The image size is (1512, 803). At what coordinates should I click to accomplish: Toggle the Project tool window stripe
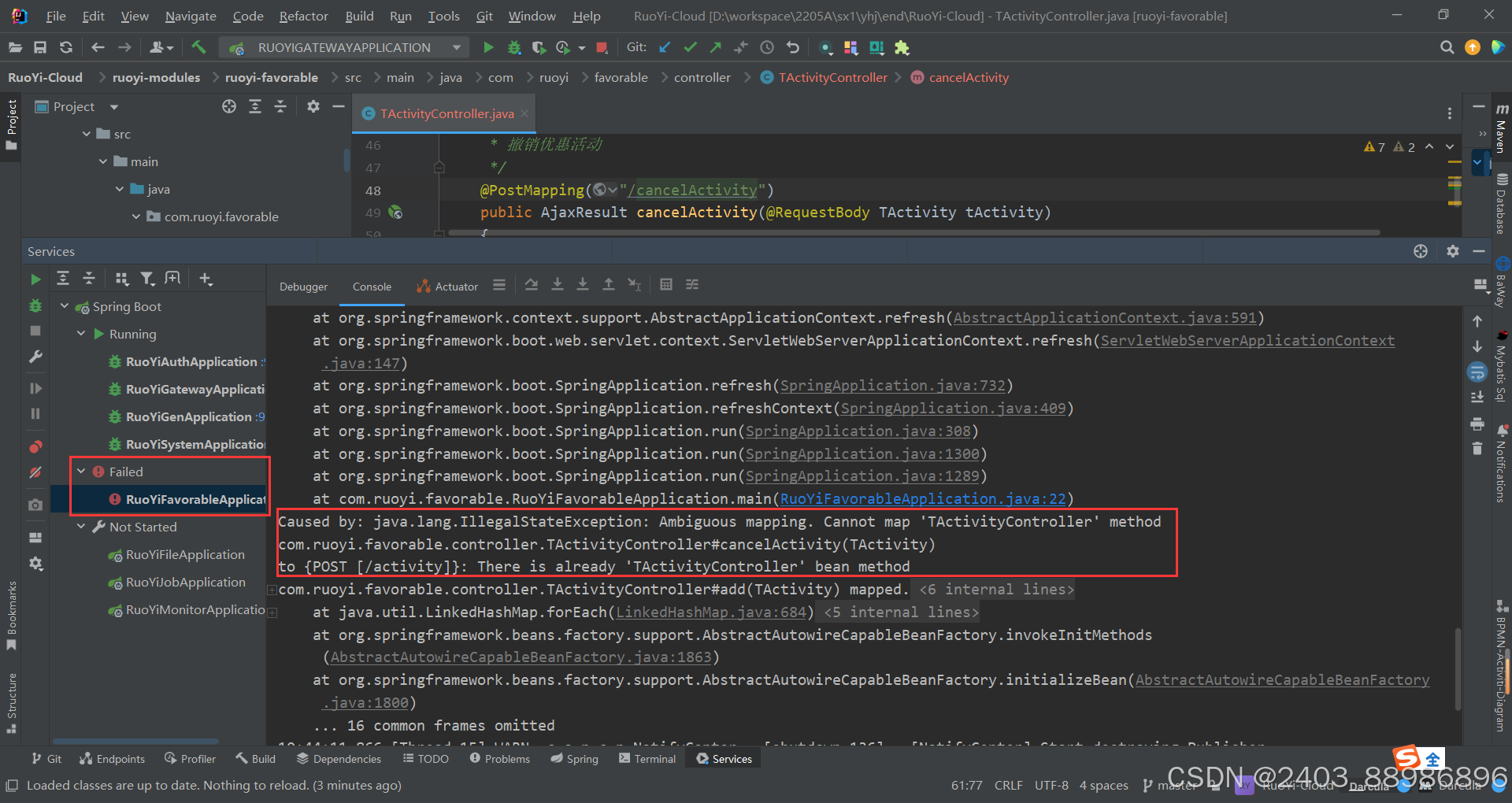(x=11, y=124)
